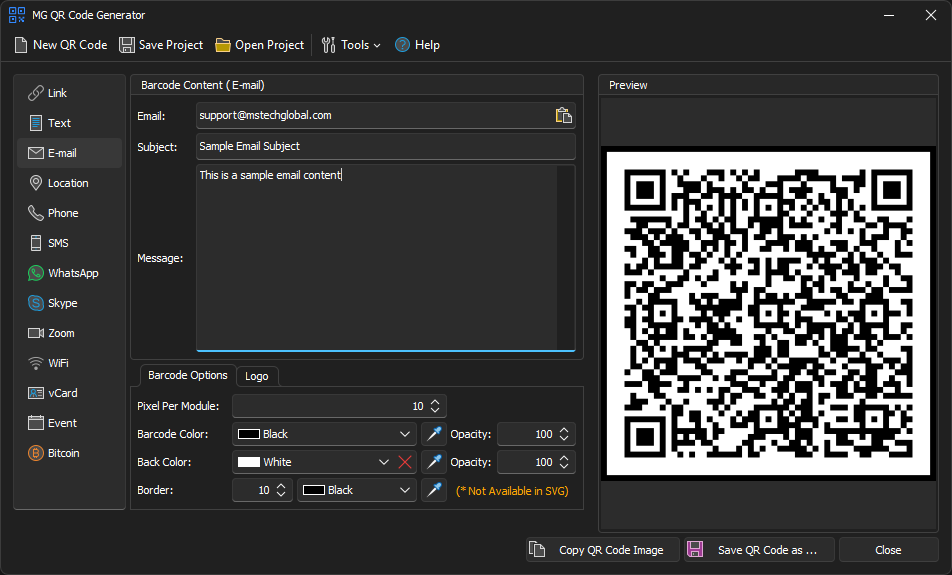Open the Zoom barcode type
The width and height of the screenshot is (952, 575).
coord(69,333)
